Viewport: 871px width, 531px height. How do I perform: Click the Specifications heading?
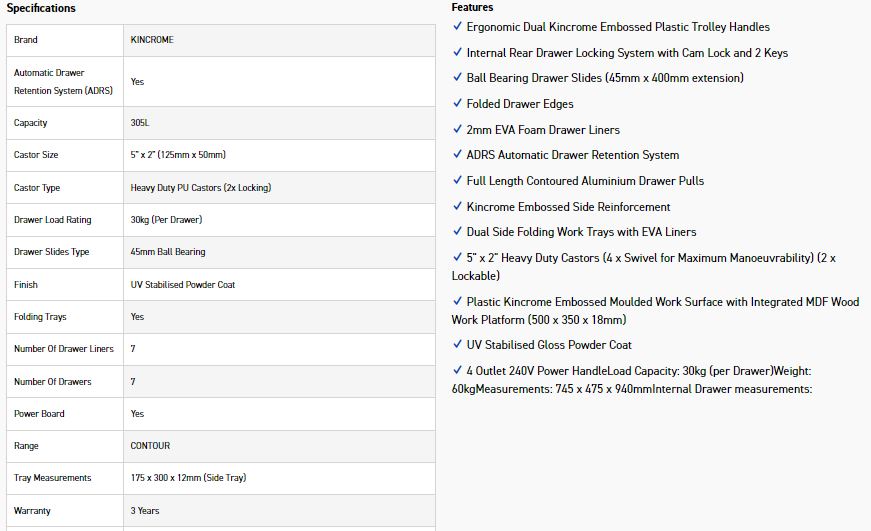tap(41, 8)
